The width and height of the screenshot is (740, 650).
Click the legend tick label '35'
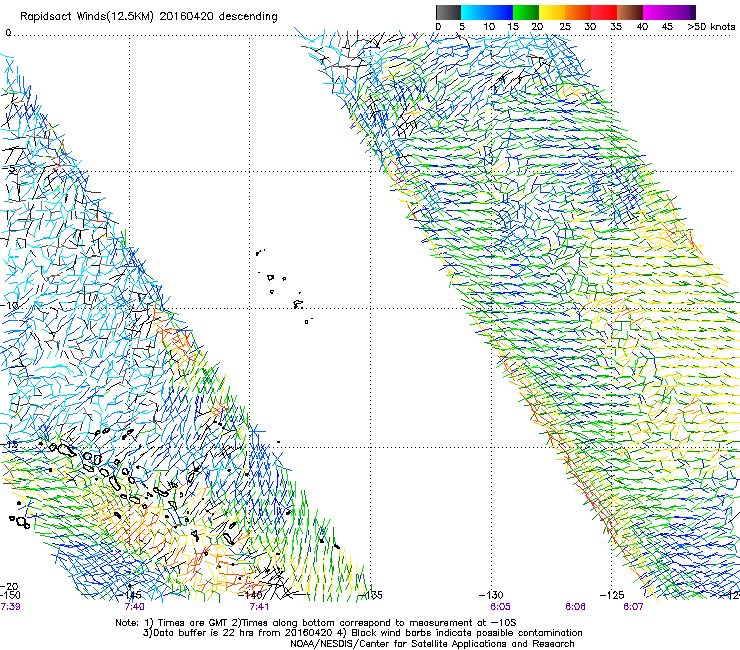pyautogui.click(x=616, y=27)
